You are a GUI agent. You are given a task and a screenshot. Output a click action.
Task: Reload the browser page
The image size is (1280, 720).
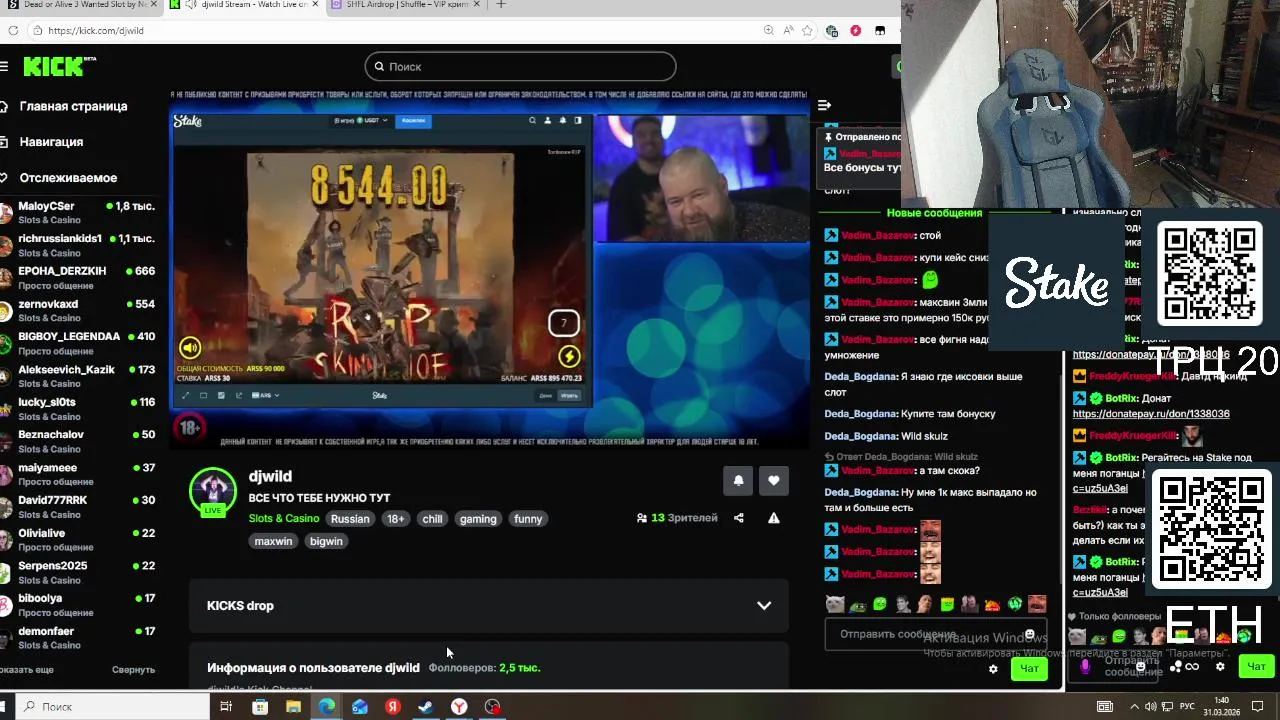(13, 31)
